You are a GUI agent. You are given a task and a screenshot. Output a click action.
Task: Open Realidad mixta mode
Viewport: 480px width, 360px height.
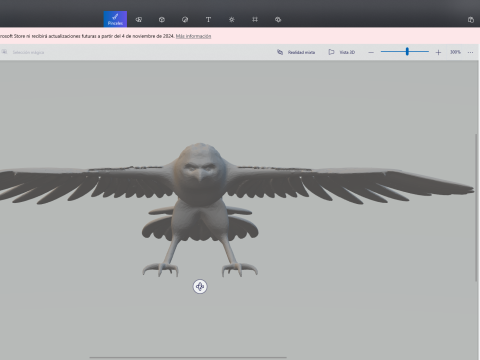(296, 52)
